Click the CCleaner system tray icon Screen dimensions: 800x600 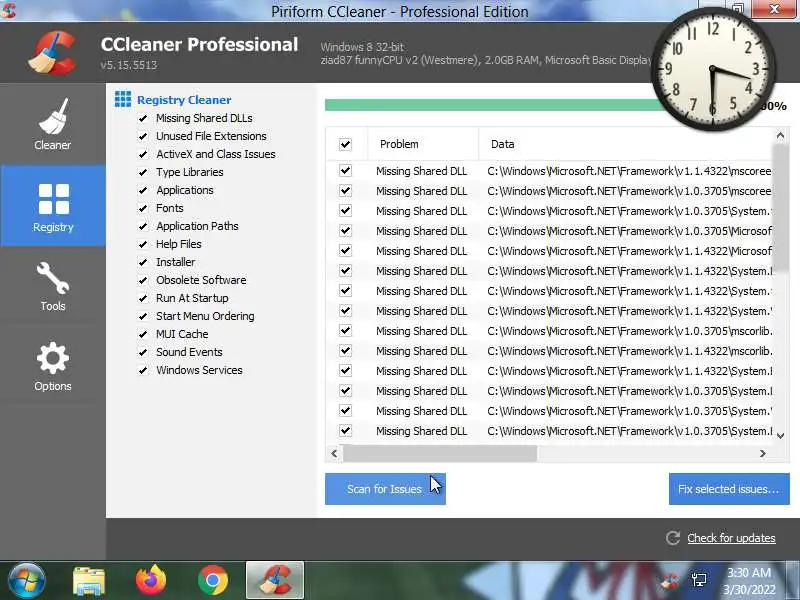coord(669,580)
